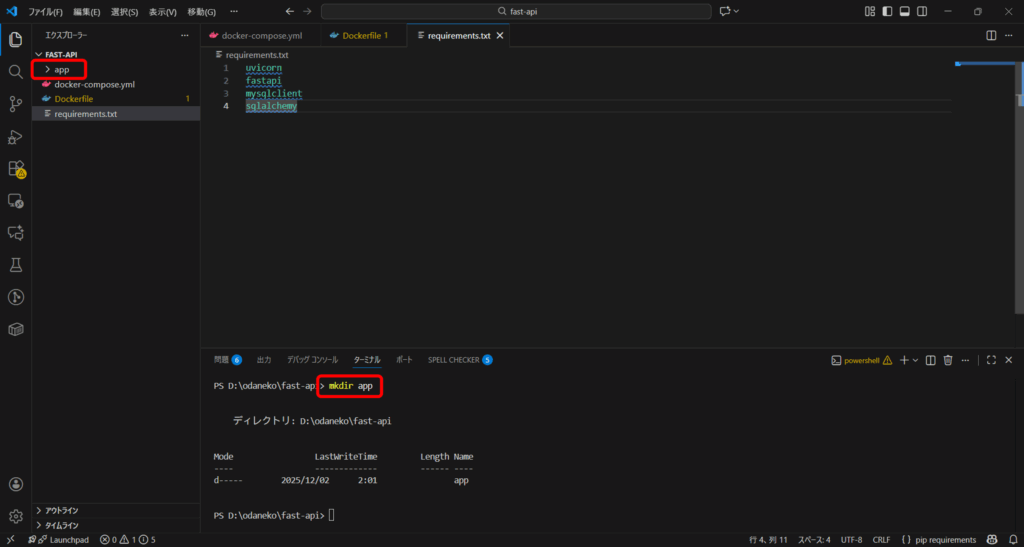1024x547 pixels.
Task: Kill terminal with the trash icon
Action: tap(948, 360)
